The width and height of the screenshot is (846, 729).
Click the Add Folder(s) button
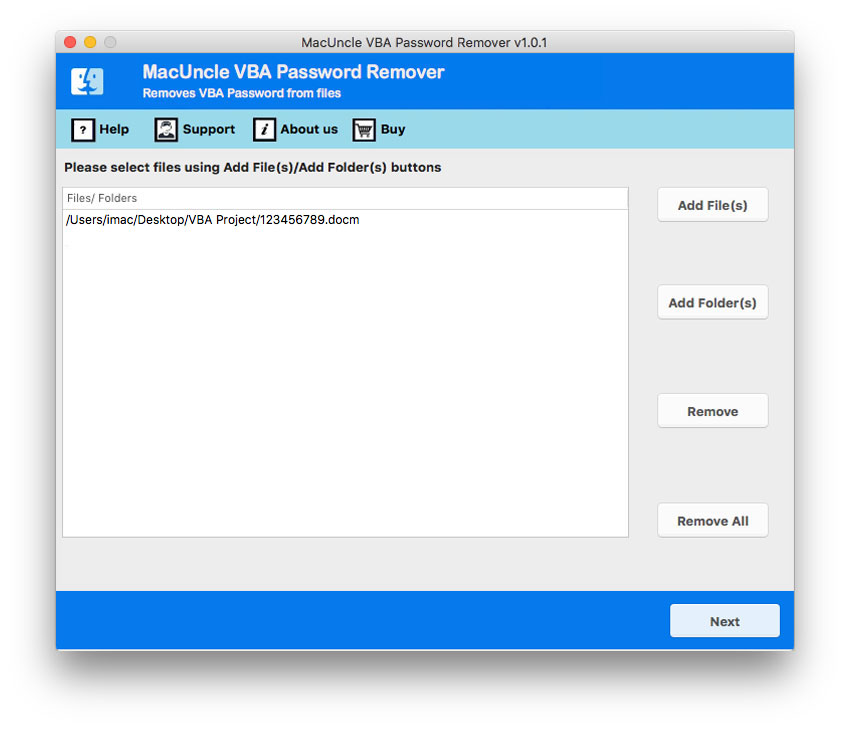click(x=712, y=302)
